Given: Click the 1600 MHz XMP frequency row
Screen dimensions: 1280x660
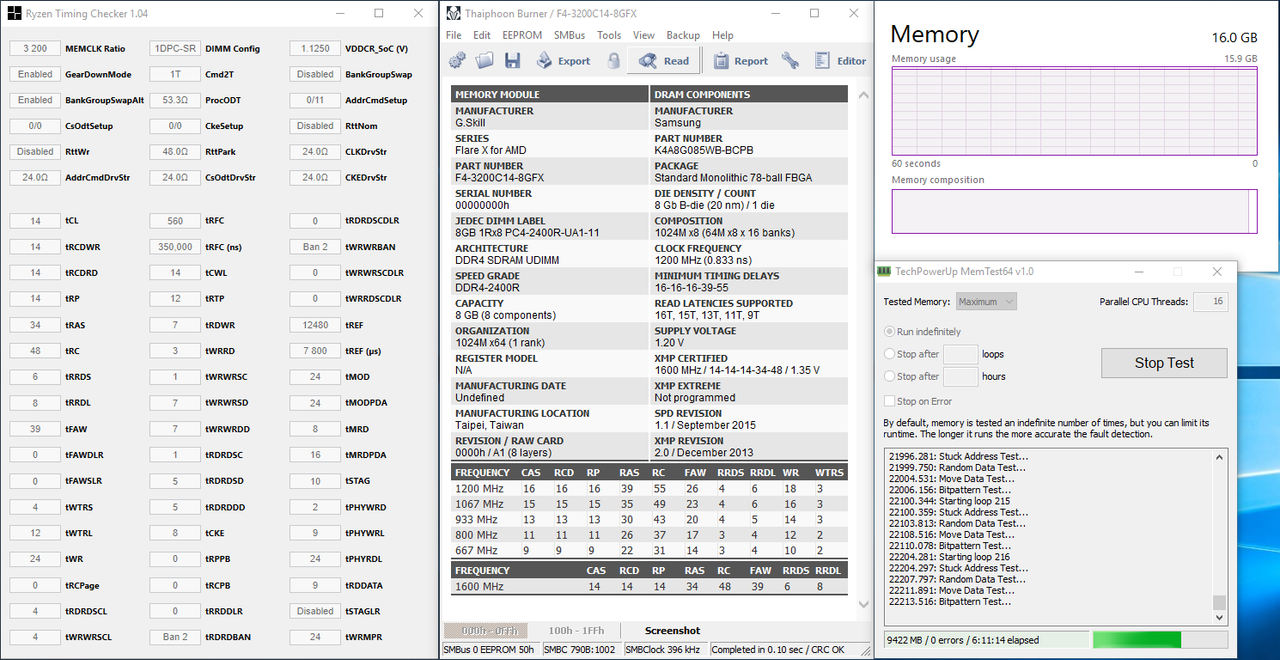Looking at the screenshot, I should click(x=649, y=586).
